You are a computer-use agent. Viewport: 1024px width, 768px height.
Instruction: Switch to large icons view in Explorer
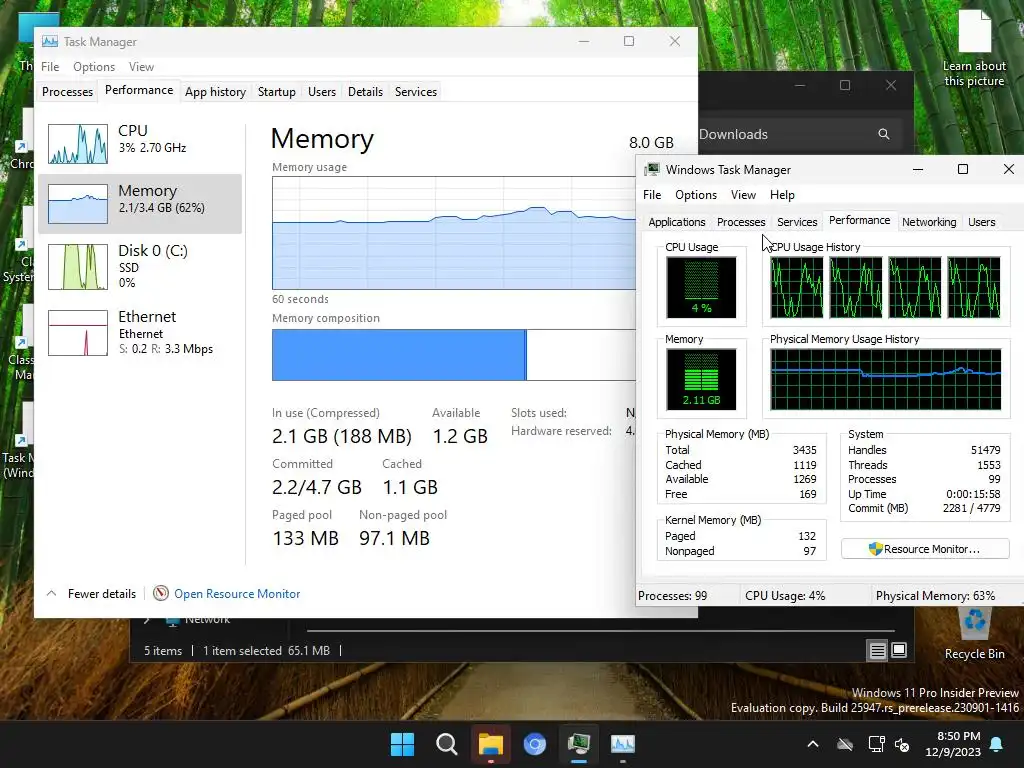[x=899, y=650]
